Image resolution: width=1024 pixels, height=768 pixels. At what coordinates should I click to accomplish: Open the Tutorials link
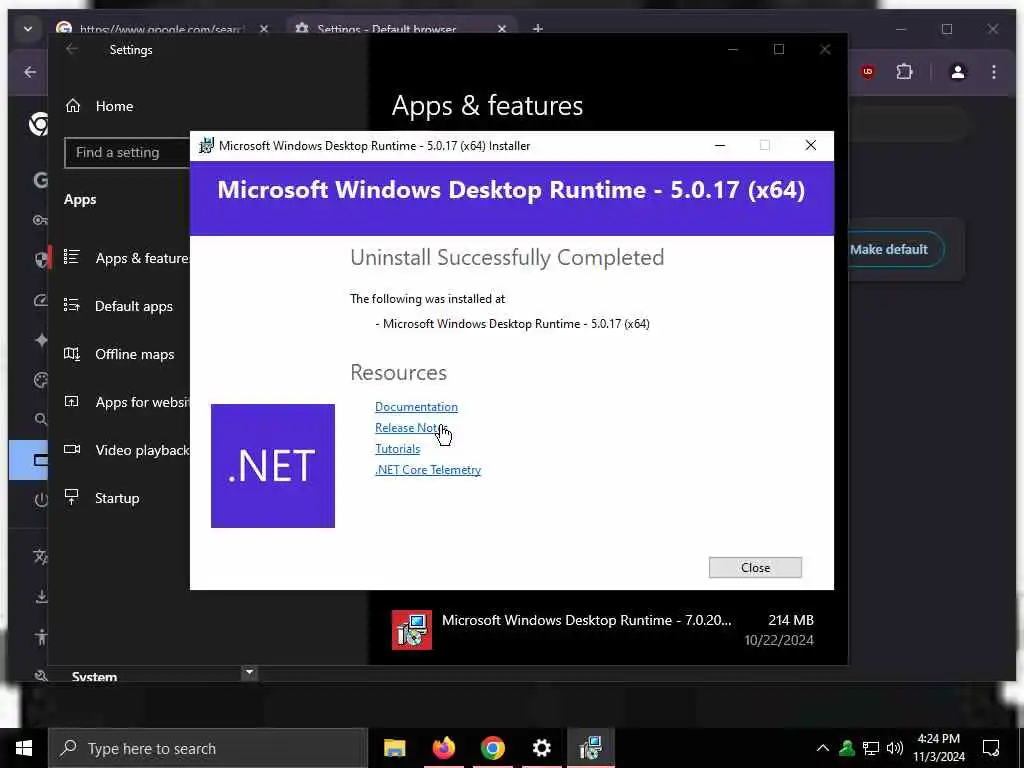coord(397,449)
